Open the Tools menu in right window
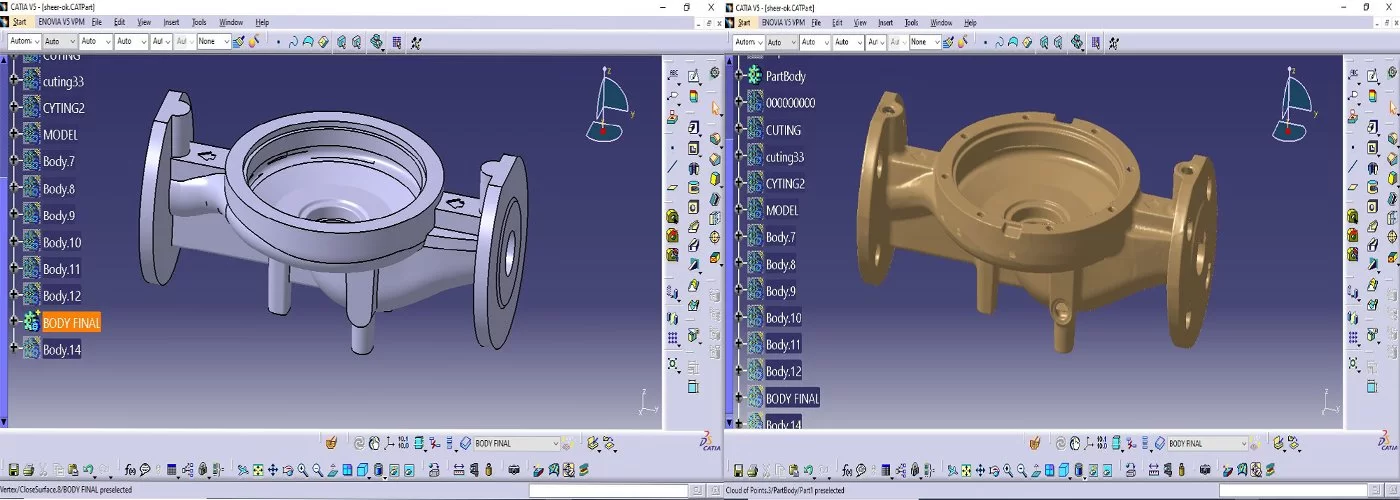 click(x=911, y=22)
